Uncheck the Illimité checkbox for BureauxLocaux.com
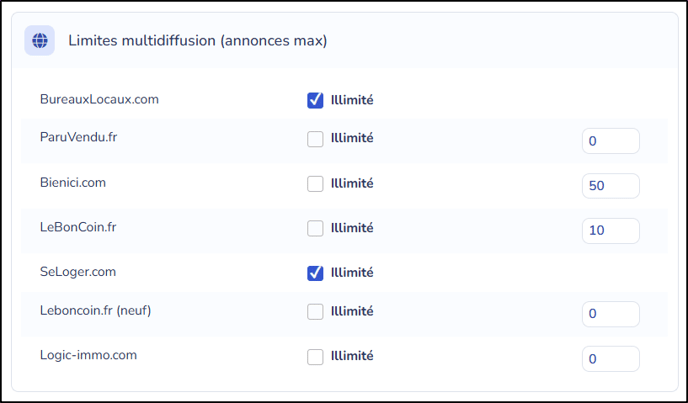This screenshot has width=688, height=403. 315,100
